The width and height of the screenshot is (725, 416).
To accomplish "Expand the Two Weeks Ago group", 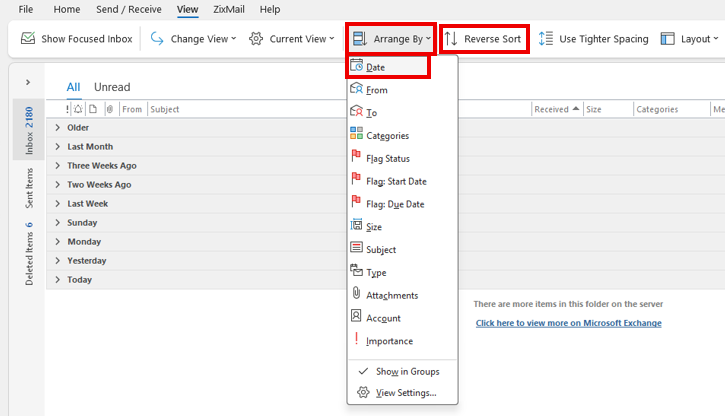I will pyautogui.click(x=57, y=184).
